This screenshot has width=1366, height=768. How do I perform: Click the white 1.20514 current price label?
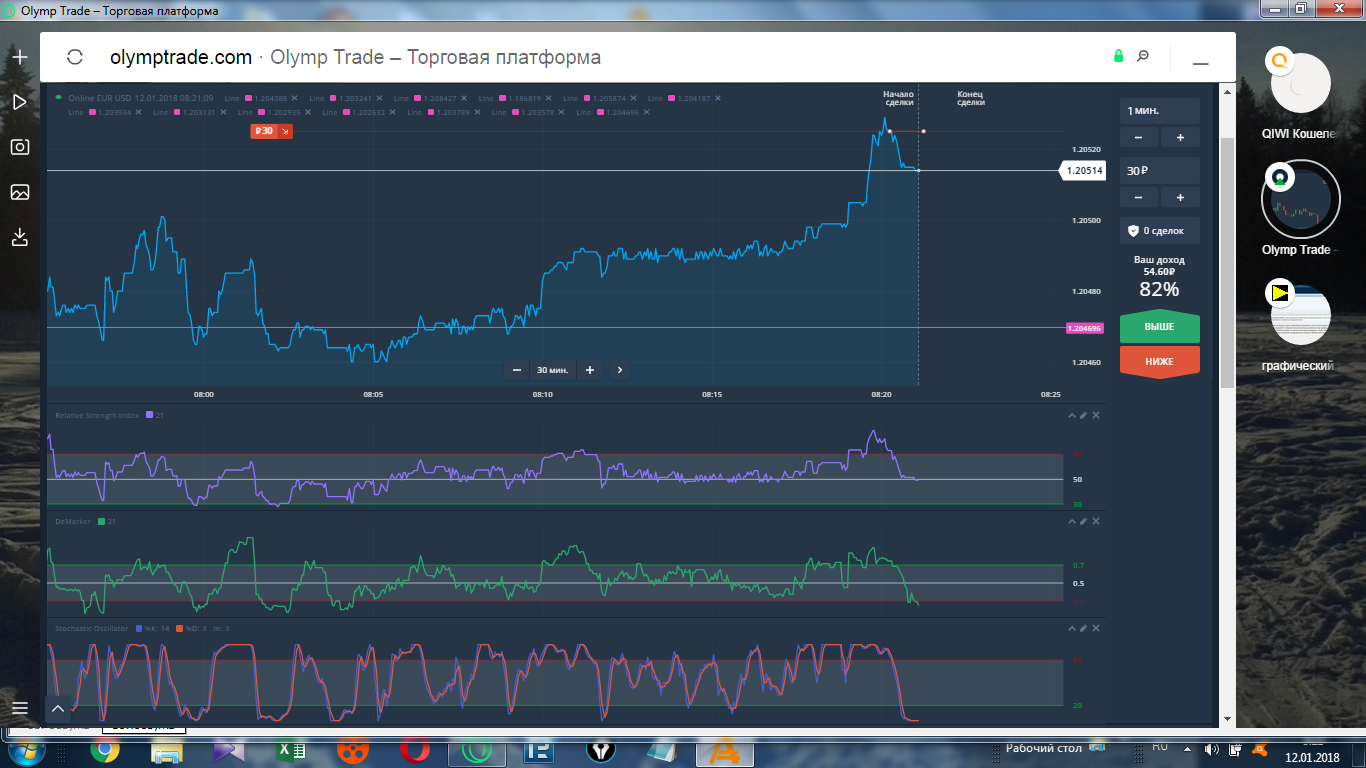click(1083, 171)
